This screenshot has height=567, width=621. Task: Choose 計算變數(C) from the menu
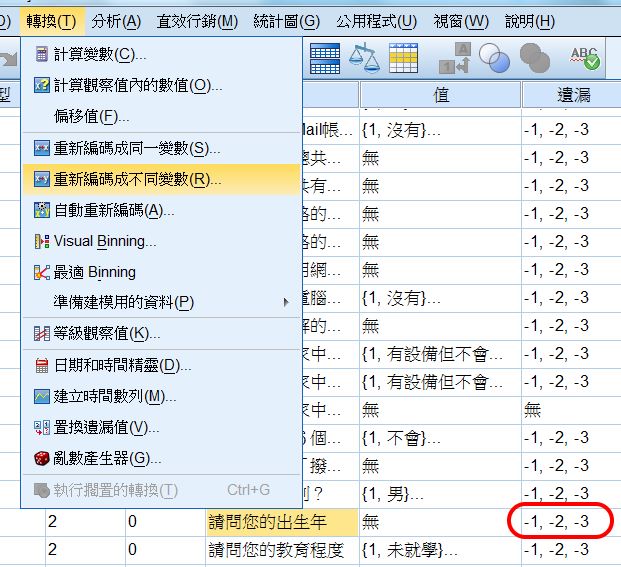click(x=160, y=54)
